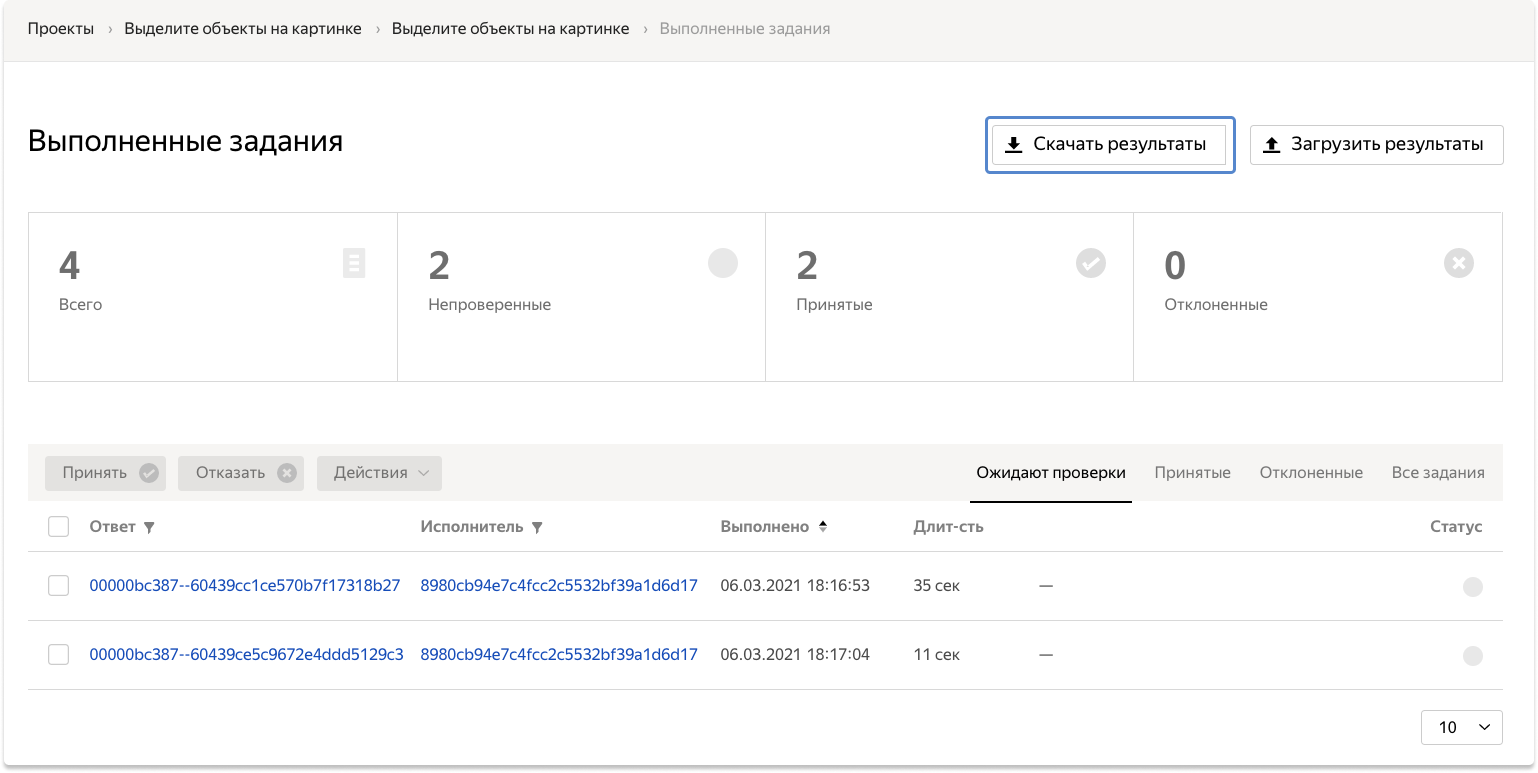The width and height of the screenshot is (1538, 773).
Task: Click the filter icon next to Ответ
Action: pyautogui.click(x=149, y=527)
